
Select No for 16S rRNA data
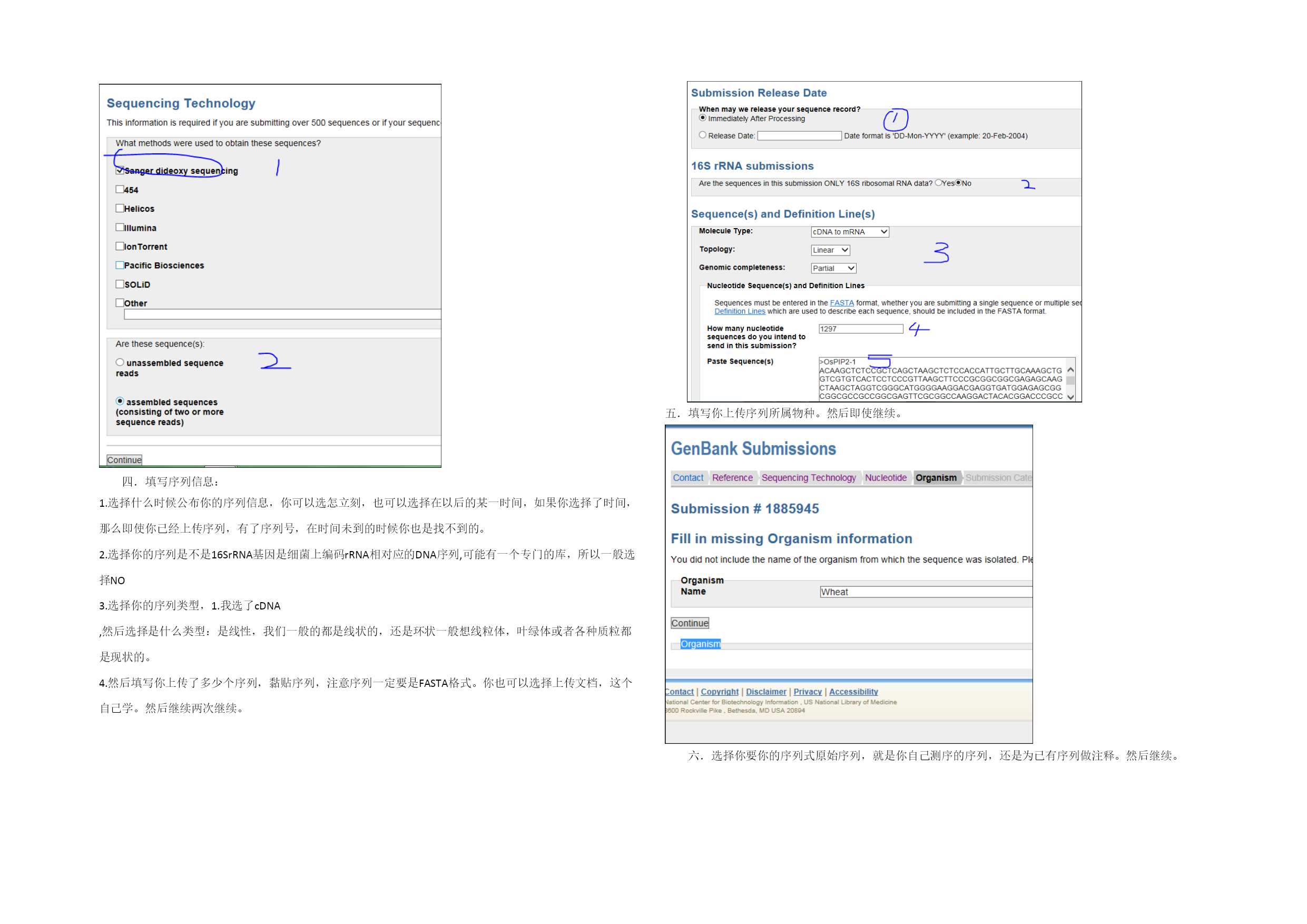point(959,183)
